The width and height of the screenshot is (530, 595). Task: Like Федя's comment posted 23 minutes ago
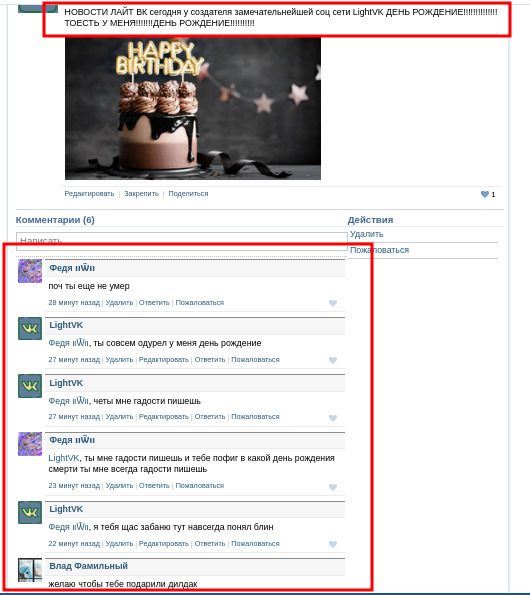[333, 487]
